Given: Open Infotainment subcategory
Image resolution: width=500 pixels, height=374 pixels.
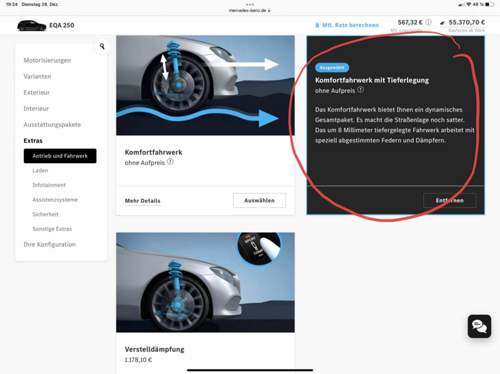Looking at the screenshot, I should (49, 185).
